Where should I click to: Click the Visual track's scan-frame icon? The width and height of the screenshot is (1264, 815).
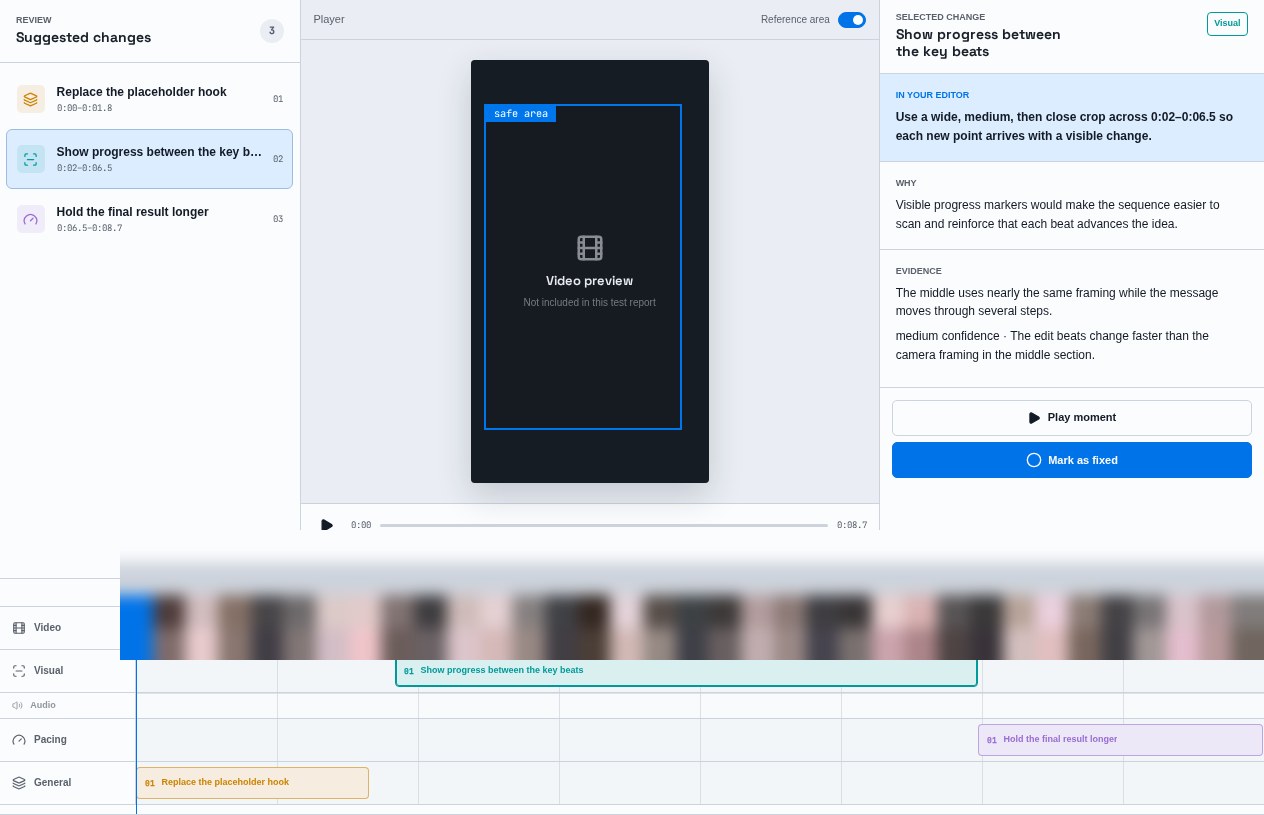point(19,671)
